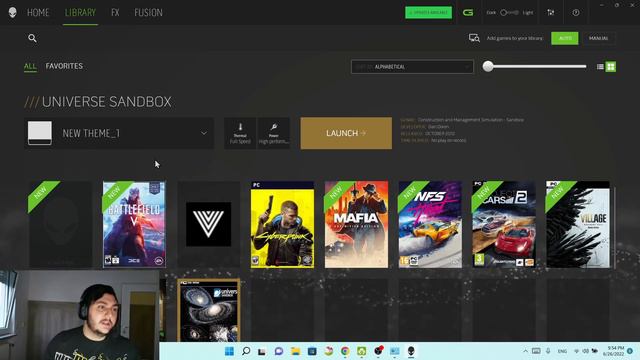Click the Alienware head logo

[x=13, y=12]
